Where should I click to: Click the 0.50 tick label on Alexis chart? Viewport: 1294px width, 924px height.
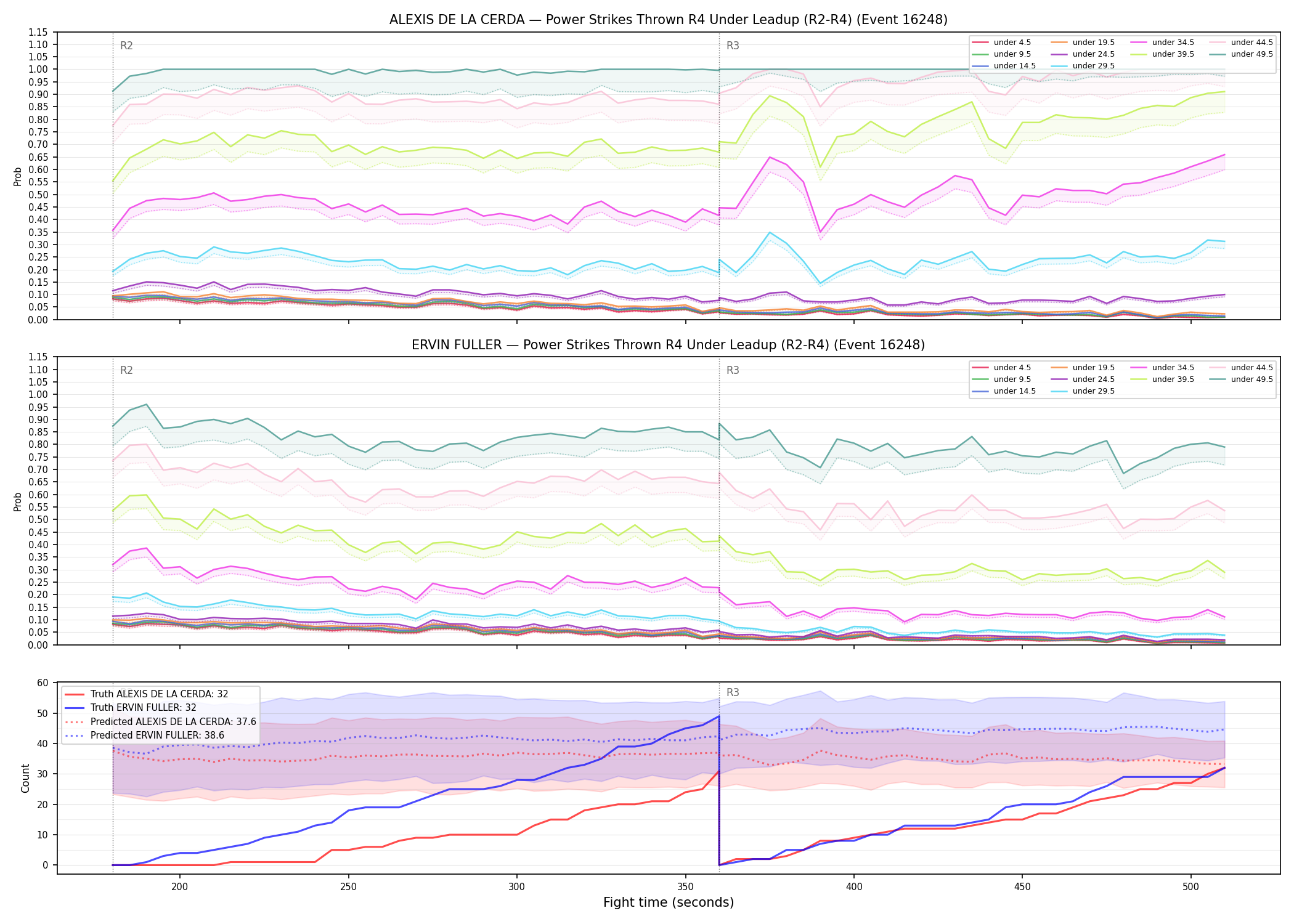click(38, 195)
